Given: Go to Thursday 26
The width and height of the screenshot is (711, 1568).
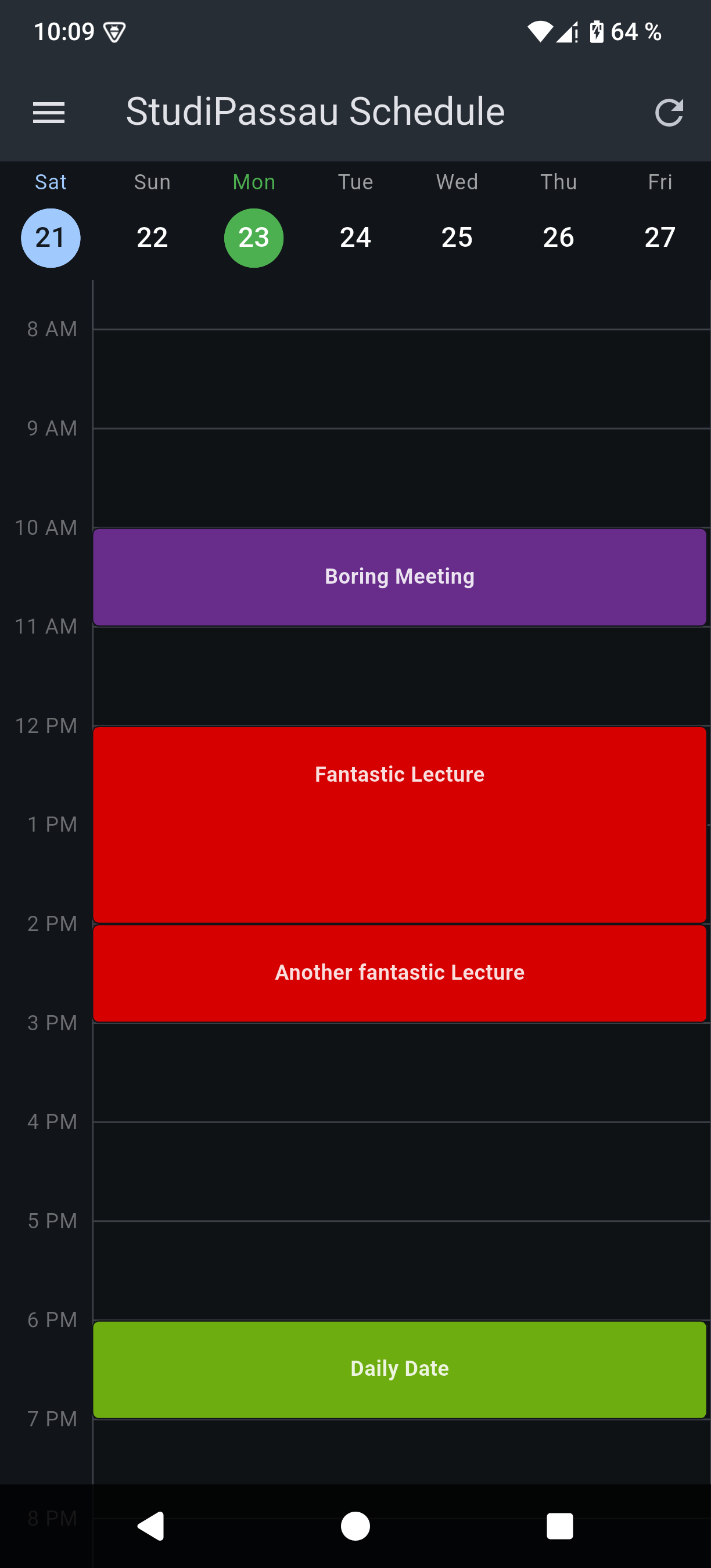Looking at the screenshot, I should (558, 238).
